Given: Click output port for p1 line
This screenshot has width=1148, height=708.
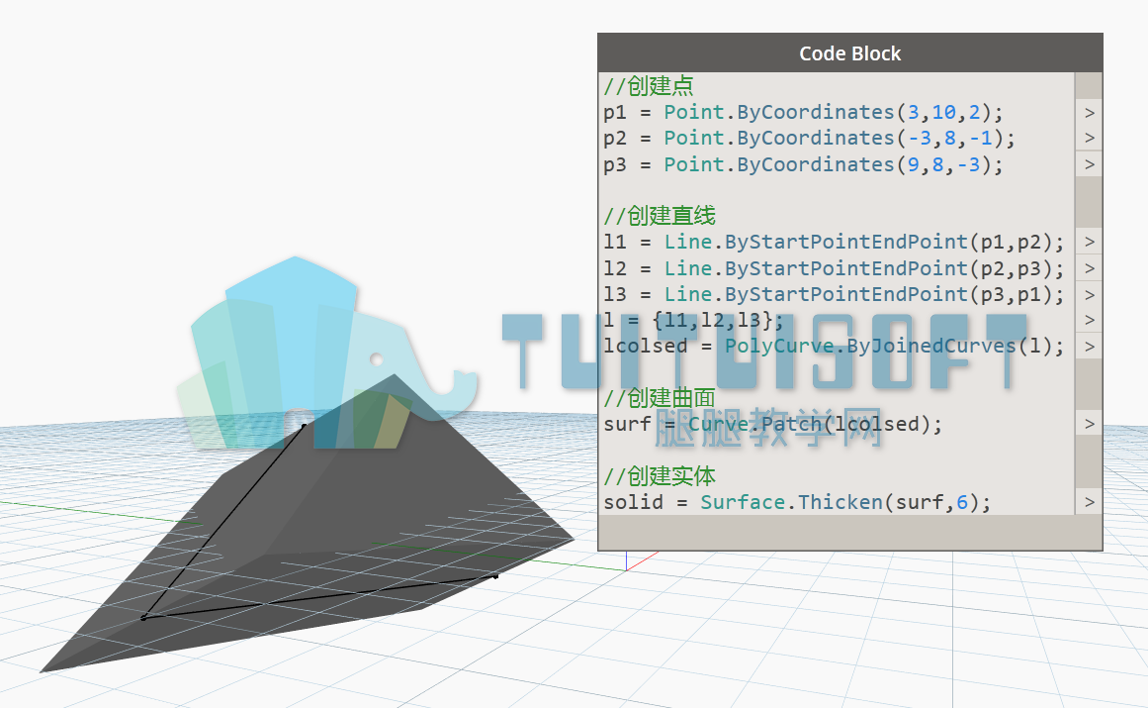Looking at the screenshot, I should (1089, 112).
